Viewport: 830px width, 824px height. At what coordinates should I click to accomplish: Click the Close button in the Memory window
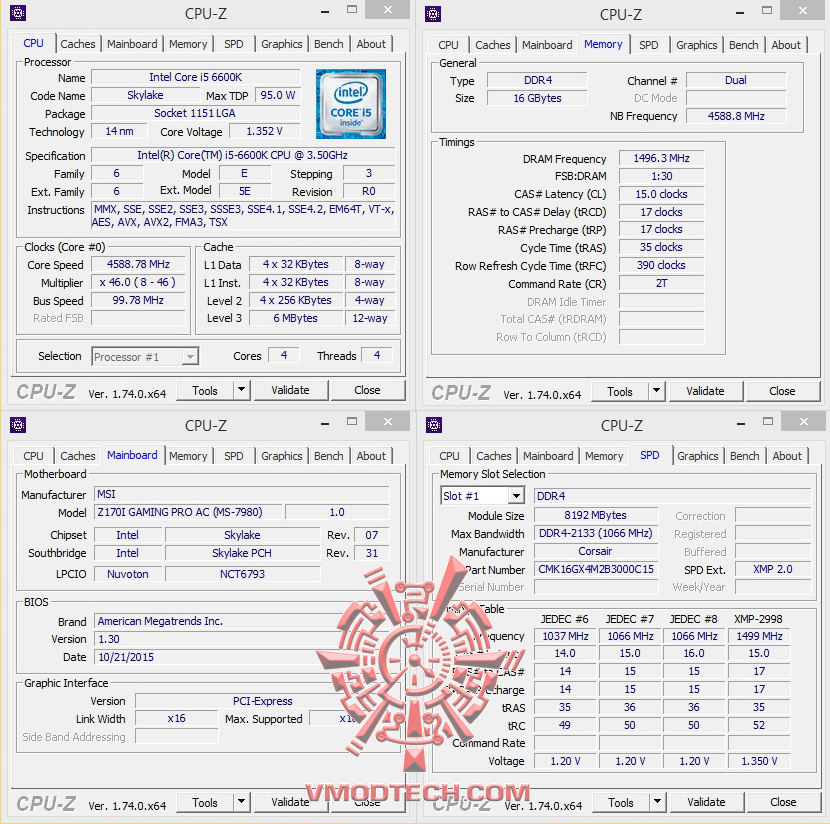pyautogui.click(x=782, y=391)
